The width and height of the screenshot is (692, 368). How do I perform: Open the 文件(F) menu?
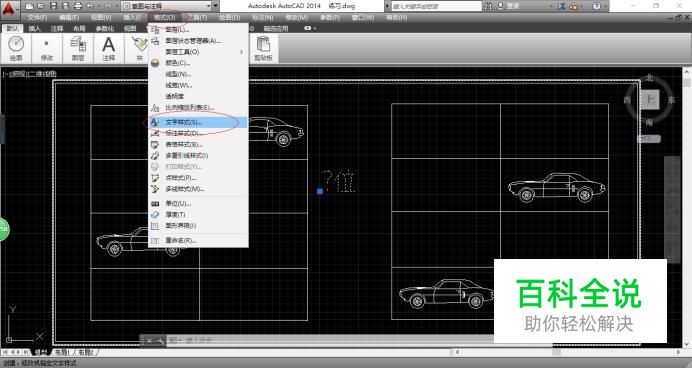pyautogui.click(x=37, y=18)
